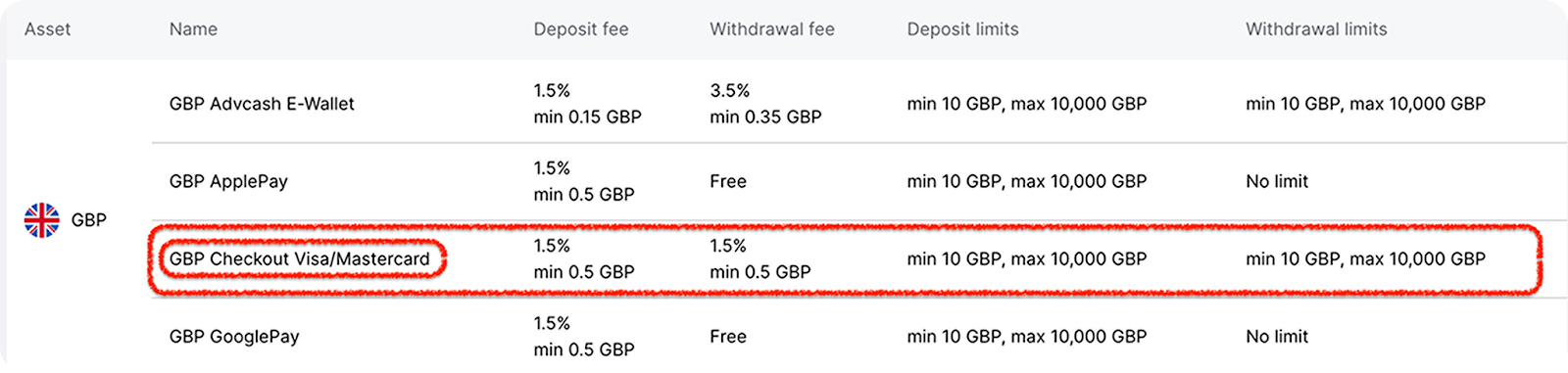Click the Name column header

pos(193,29)
